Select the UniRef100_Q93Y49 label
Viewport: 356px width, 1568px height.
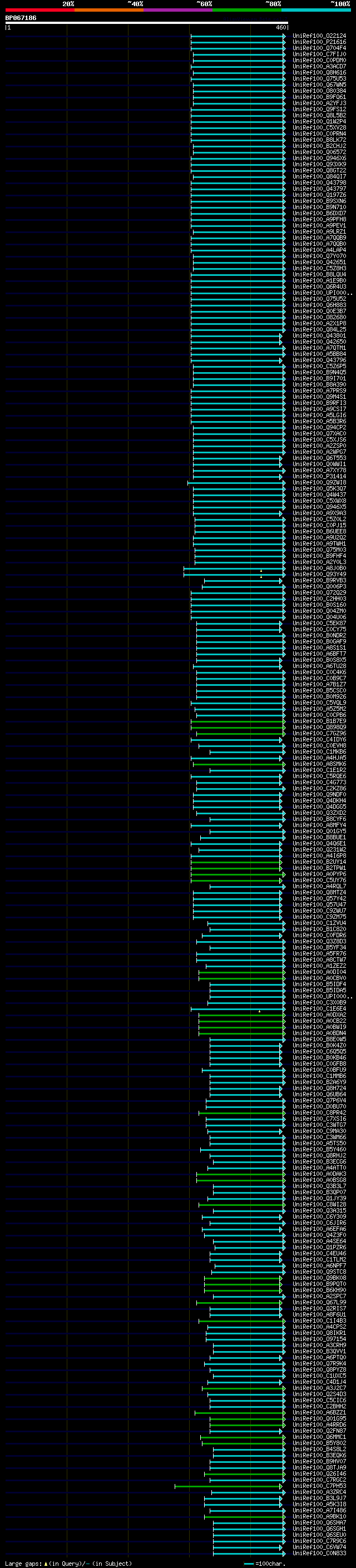click(x=319, y=575)
